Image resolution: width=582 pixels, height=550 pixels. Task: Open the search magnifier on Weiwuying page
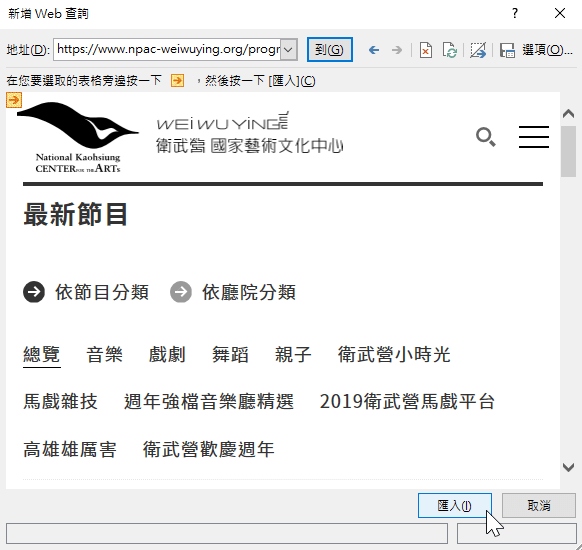tap(485, 137)
